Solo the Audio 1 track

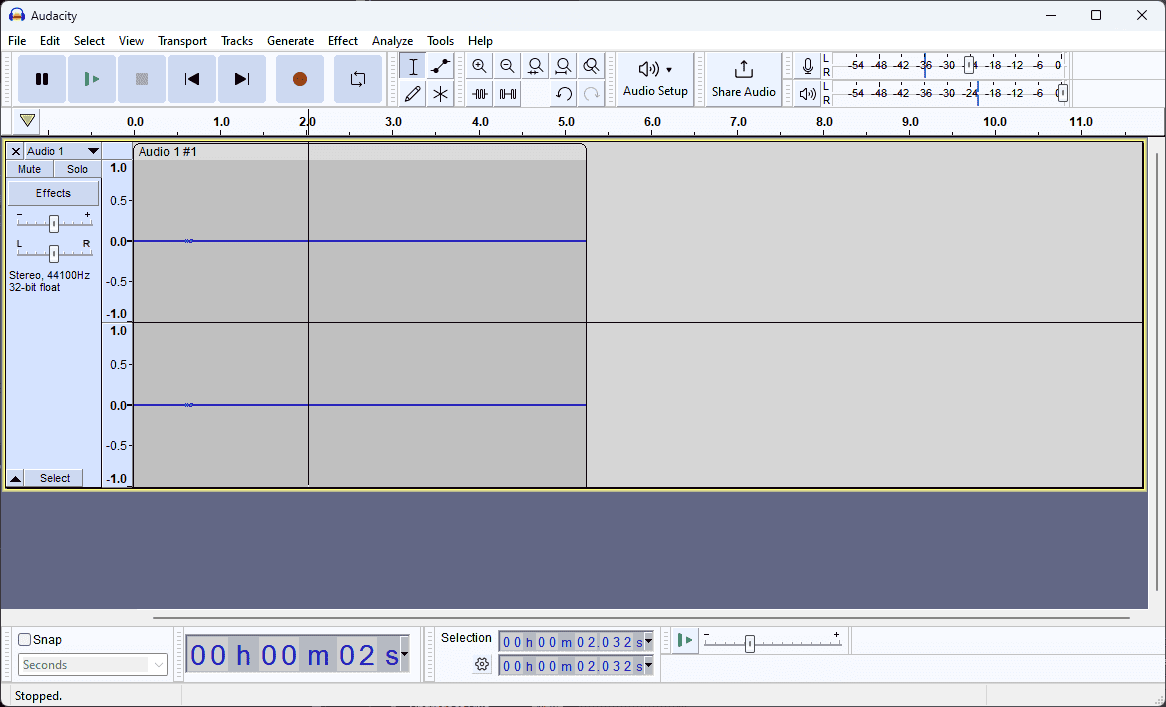pyautogui.click(x=77, y=170)
